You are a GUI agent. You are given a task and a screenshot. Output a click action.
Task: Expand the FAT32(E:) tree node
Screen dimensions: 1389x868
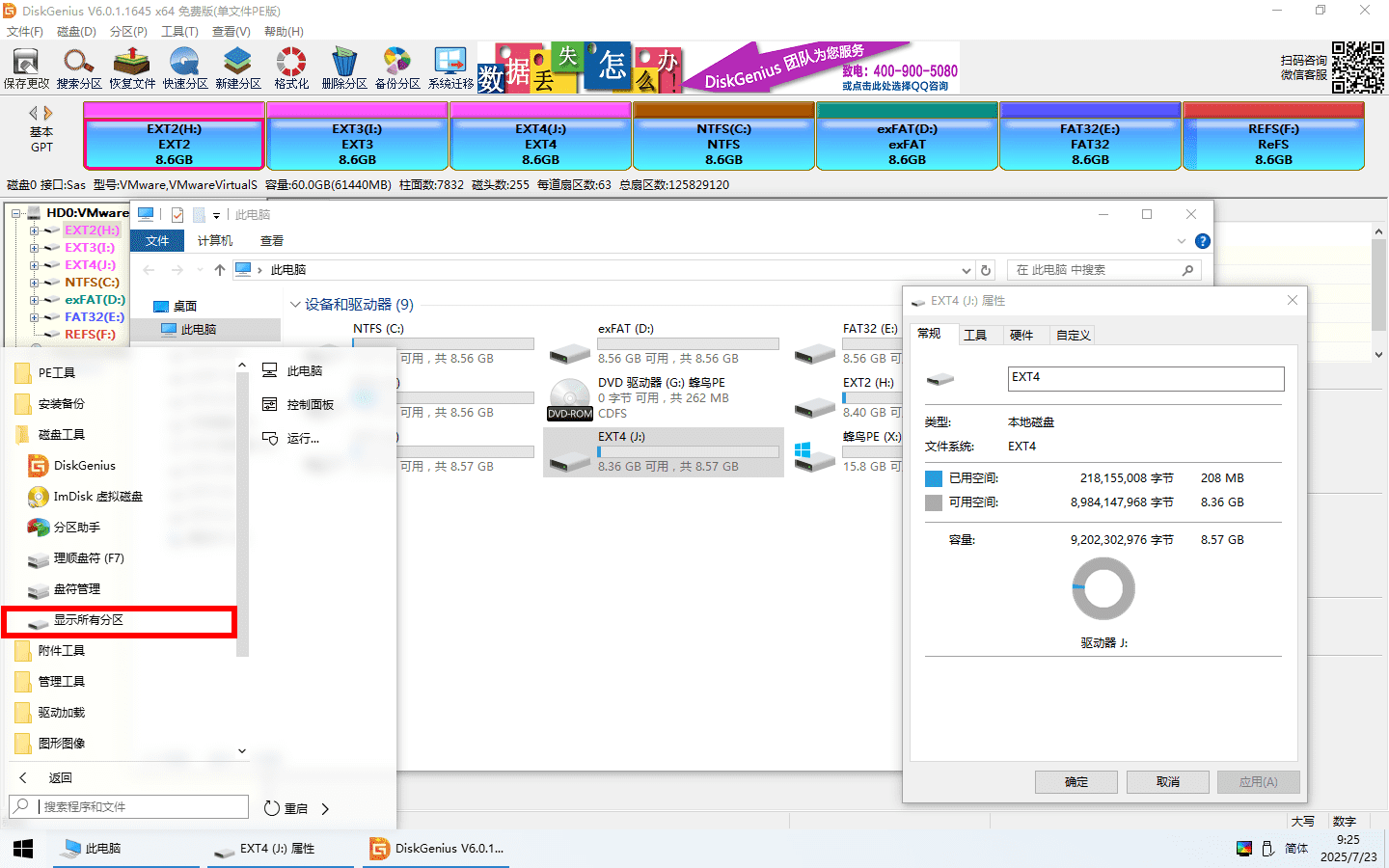pyautogui.click(x=34, y=317)
